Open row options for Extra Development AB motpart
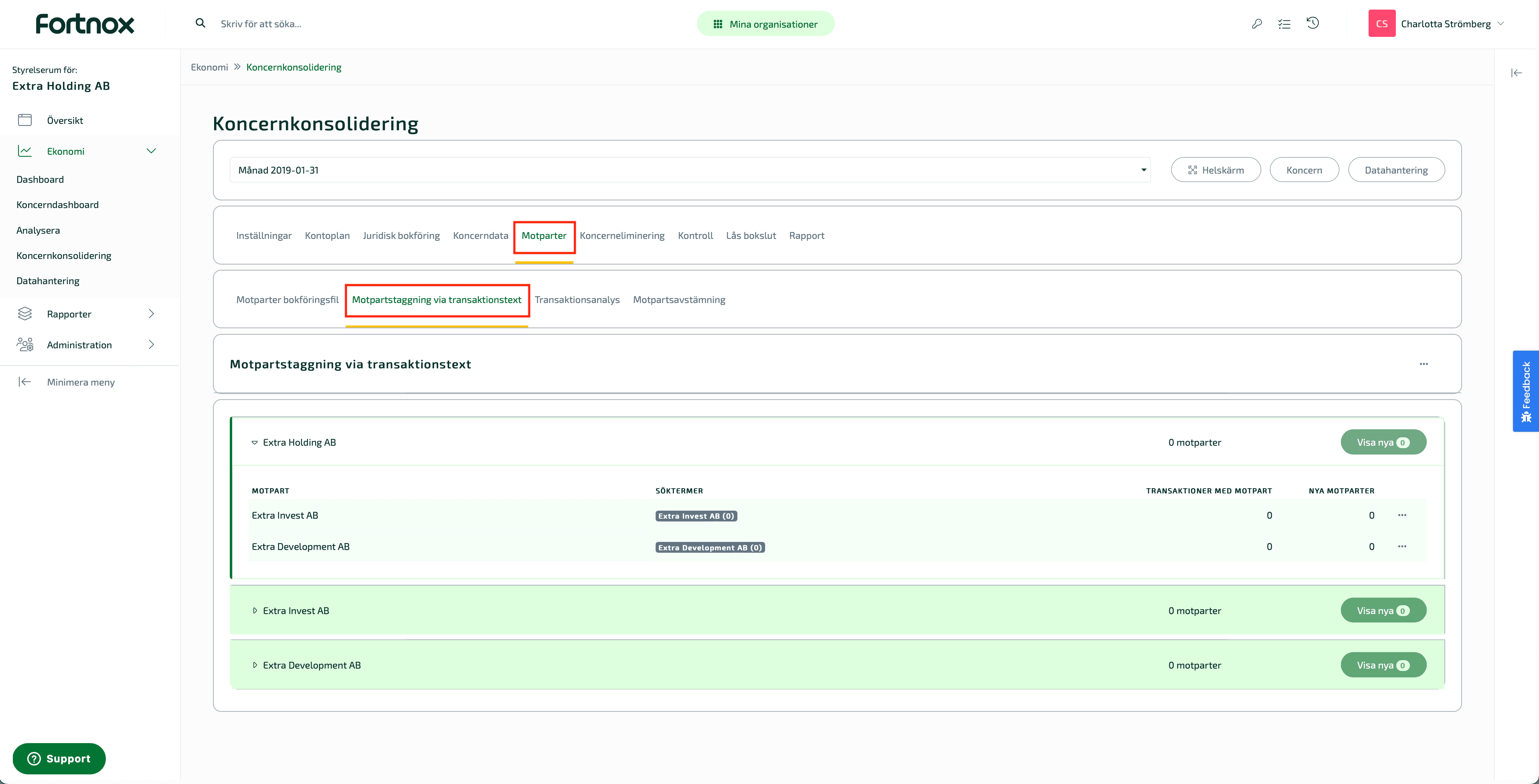 (1401, 546)
